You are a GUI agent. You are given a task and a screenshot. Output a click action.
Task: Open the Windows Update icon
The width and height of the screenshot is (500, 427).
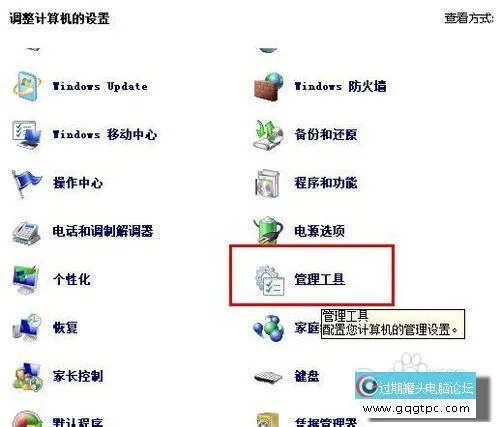tap(27, 86)
